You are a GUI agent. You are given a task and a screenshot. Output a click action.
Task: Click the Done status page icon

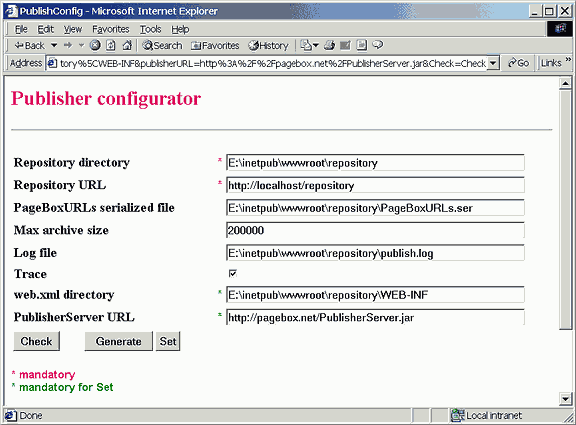pos(10,415)
